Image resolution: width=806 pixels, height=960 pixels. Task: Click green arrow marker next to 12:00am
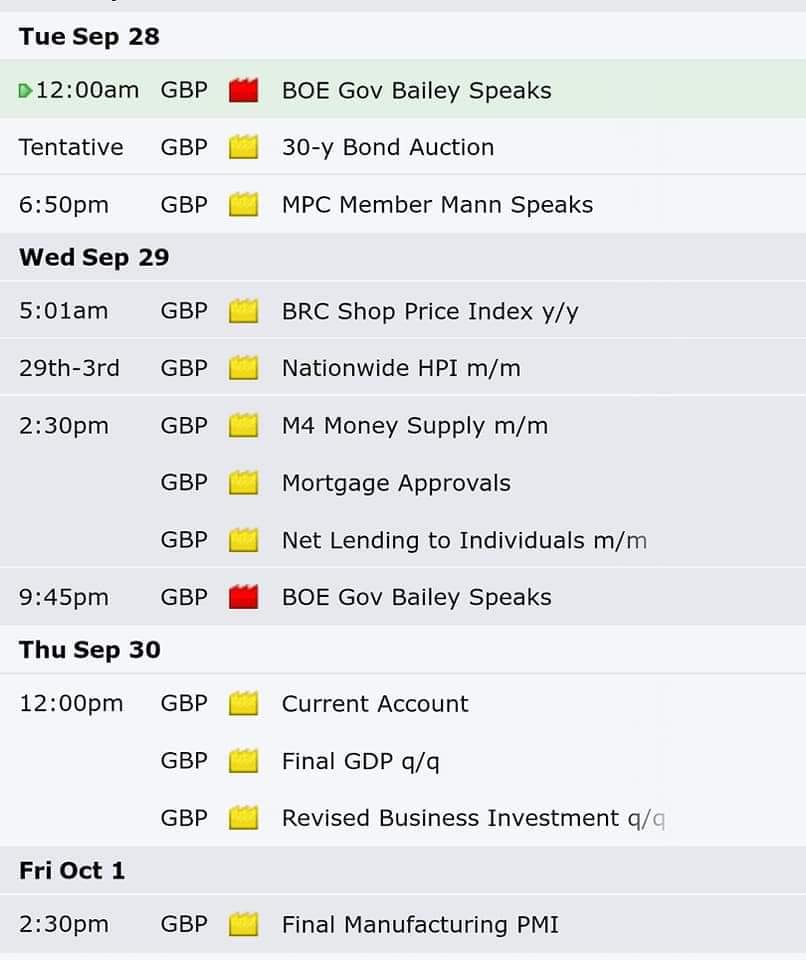click(25, 91)
